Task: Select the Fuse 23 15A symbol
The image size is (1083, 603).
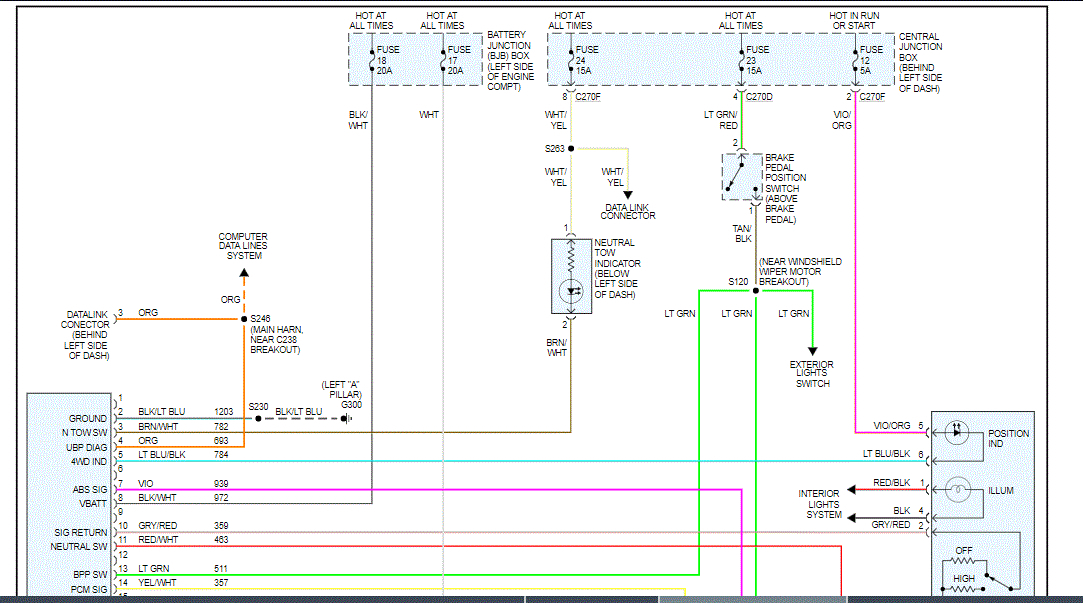Action: [741, 58]
